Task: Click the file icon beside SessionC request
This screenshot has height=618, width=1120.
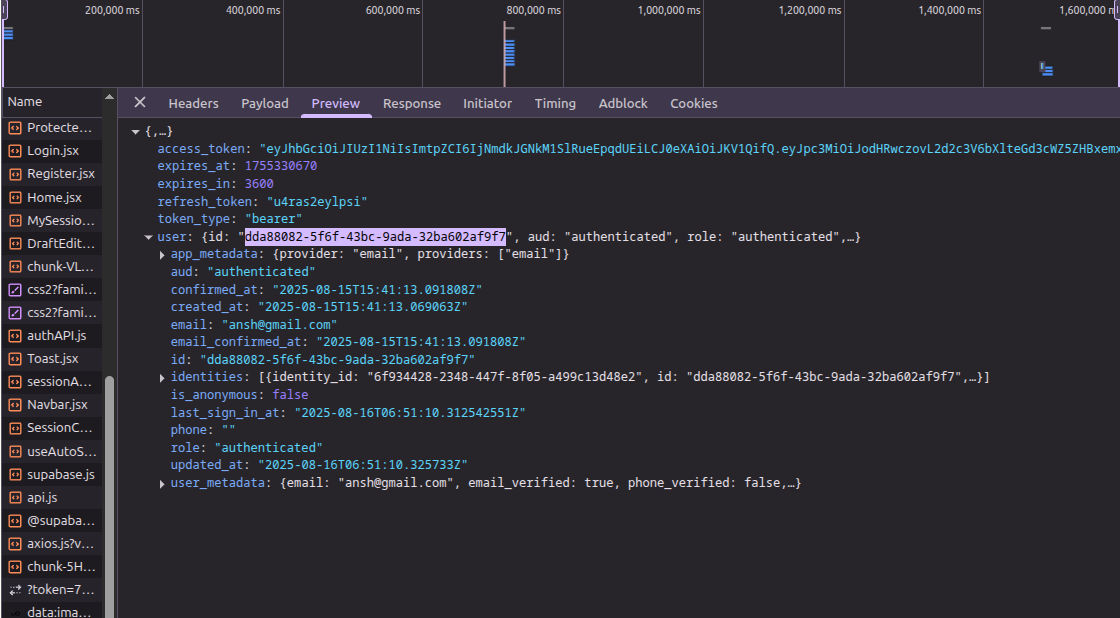Action: click(14, 428)
